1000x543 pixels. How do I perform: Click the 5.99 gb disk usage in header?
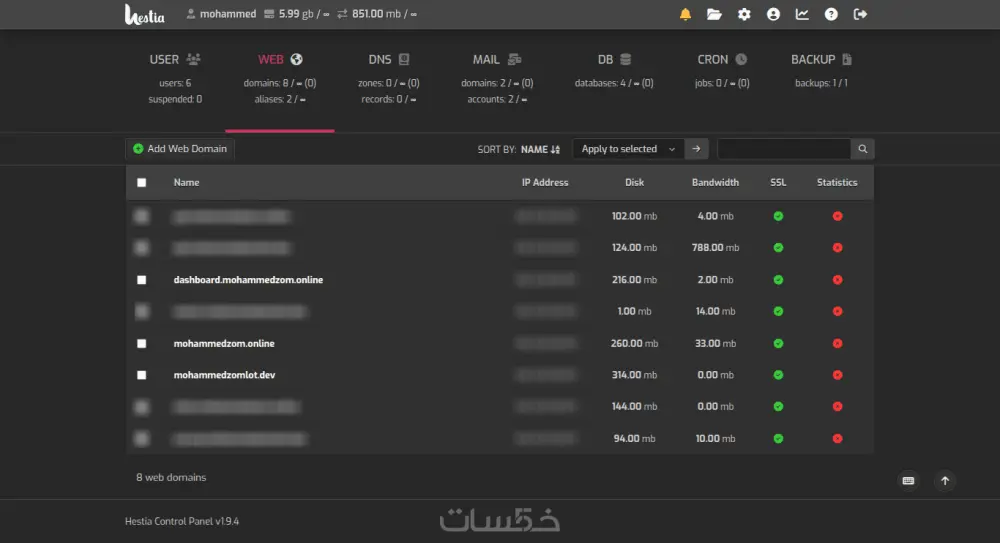click(x=297, y=14)
